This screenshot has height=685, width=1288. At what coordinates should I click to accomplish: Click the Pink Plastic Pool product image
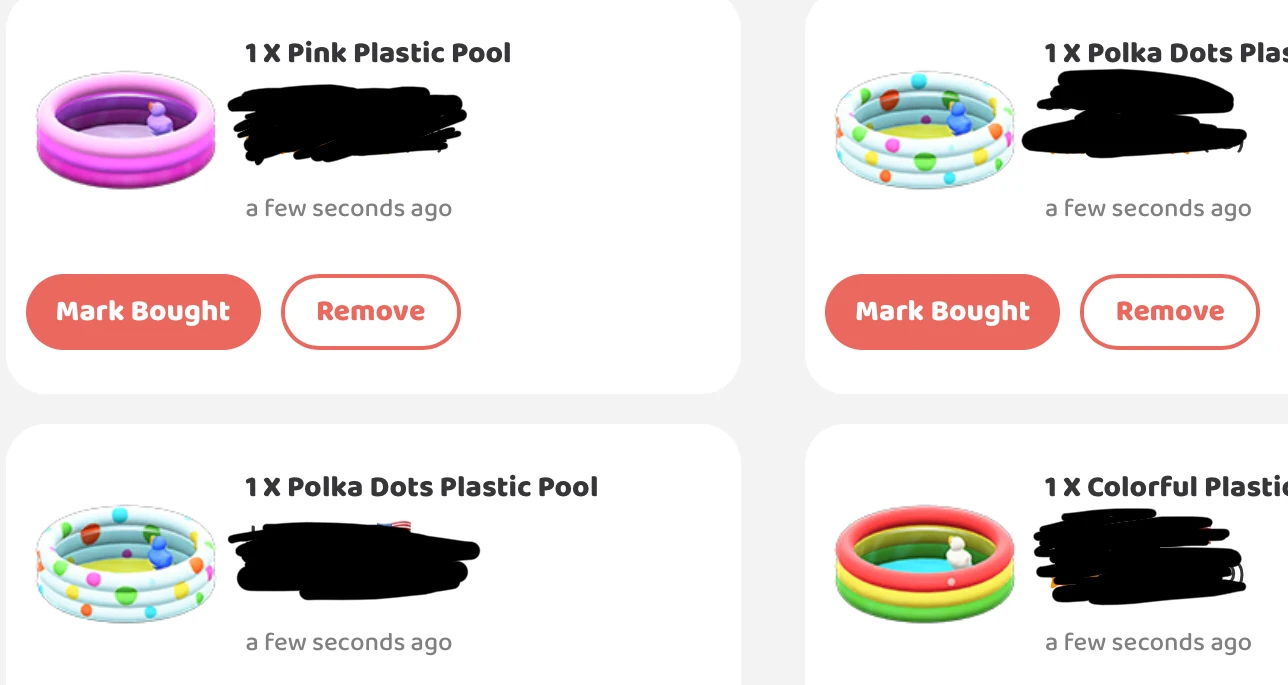click(124, 128)
